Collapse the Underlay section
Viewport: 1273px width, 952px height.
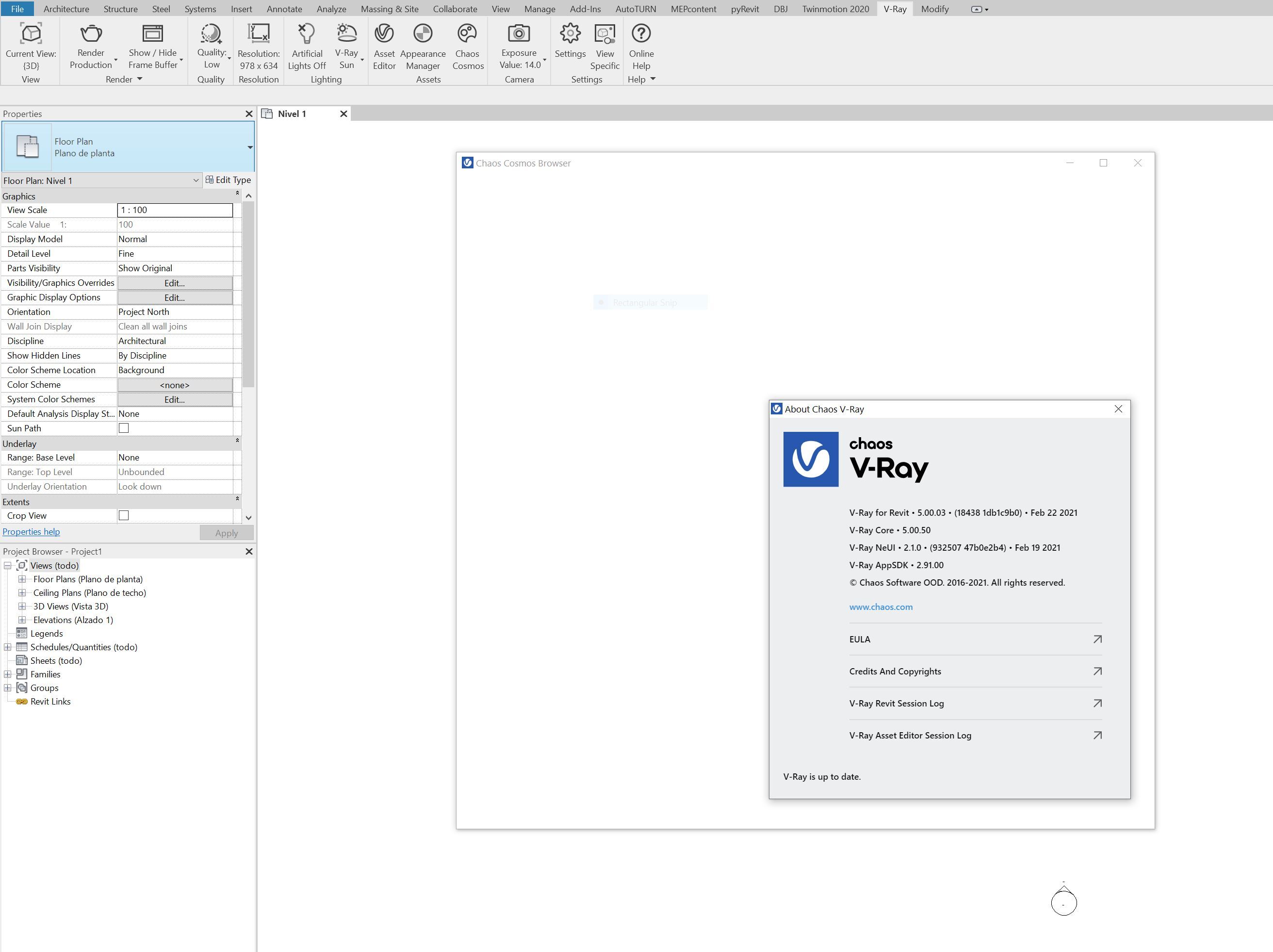237,441
